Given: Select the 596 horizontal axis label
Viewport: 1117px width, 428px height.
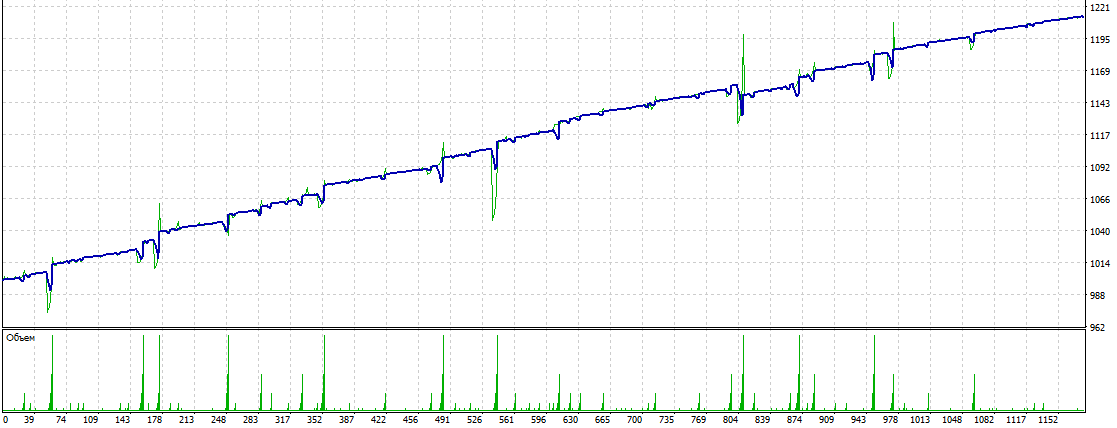Looking at the screenshot, I should (539, 420).
